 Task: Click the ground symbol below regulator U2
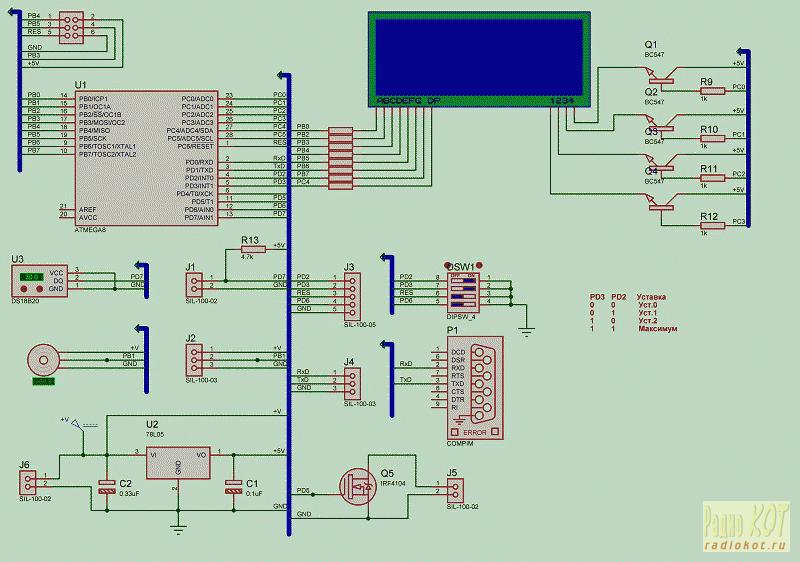pos(178,529)
